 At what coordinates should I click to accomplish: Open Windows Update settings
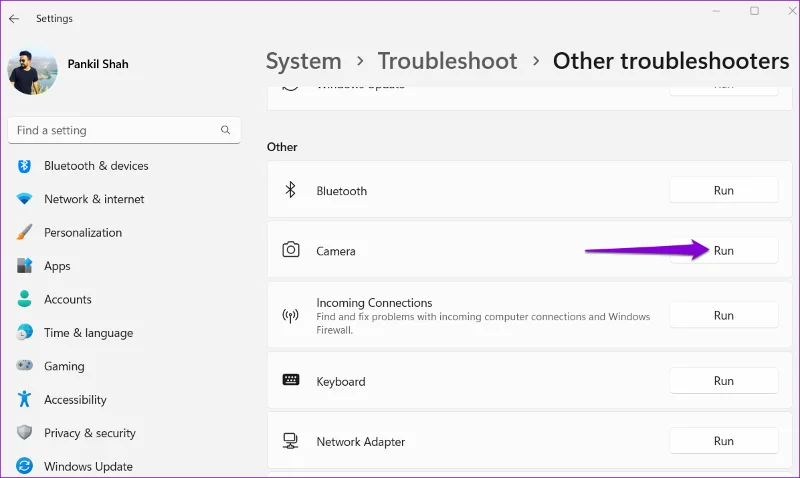88,466
